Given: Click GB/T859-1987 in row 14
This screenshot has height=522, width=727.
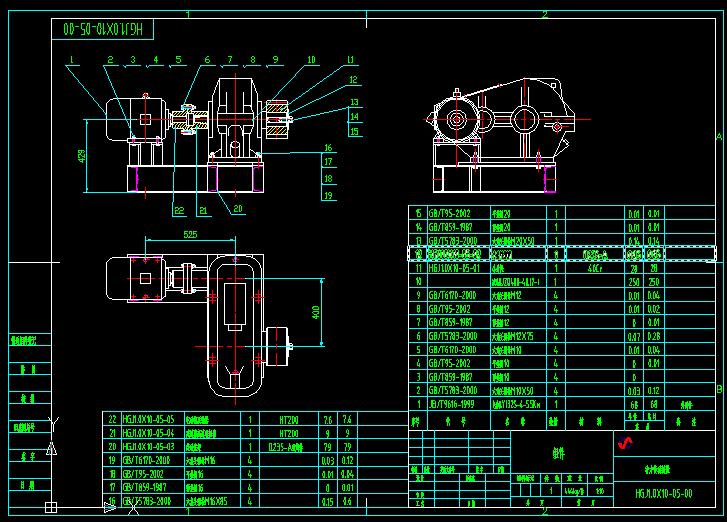Looking at the screenshot, I should click(x=449, y=227).
